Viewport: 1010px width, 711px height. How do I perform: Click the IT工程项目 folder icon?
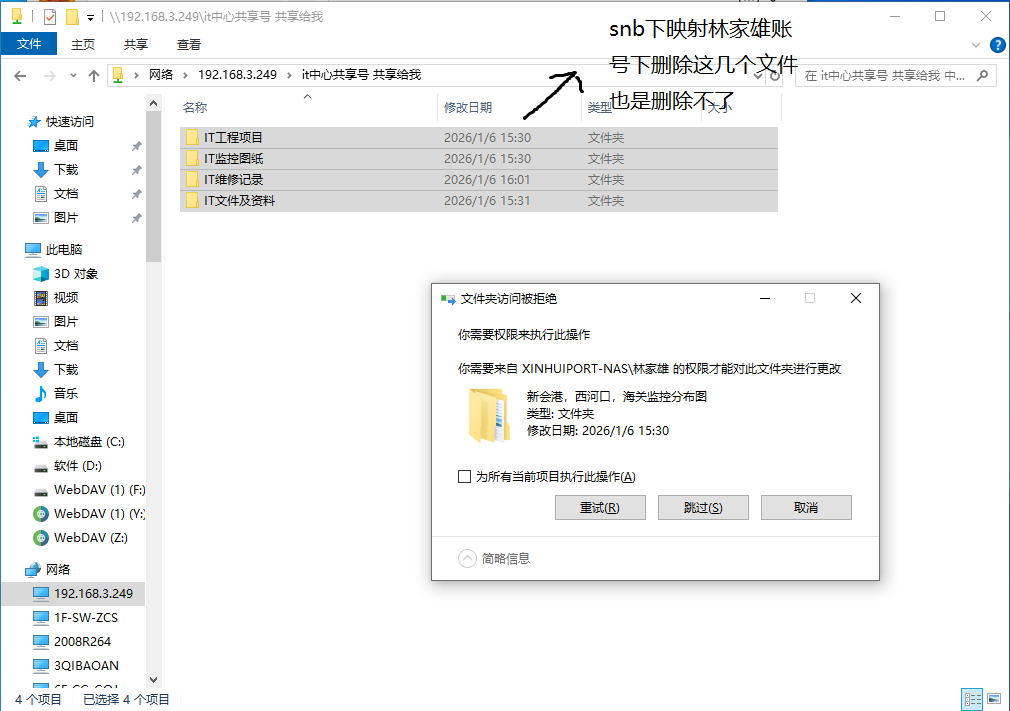tap(192, 138)
